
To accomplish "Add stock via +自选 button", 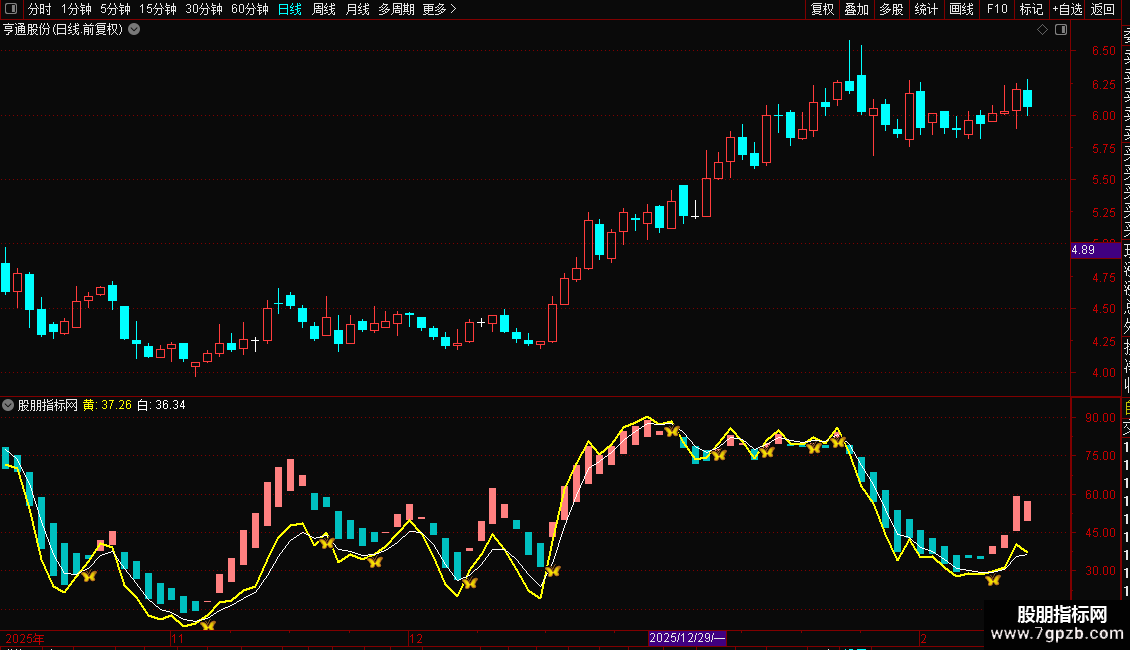I will pos(1067,9).
